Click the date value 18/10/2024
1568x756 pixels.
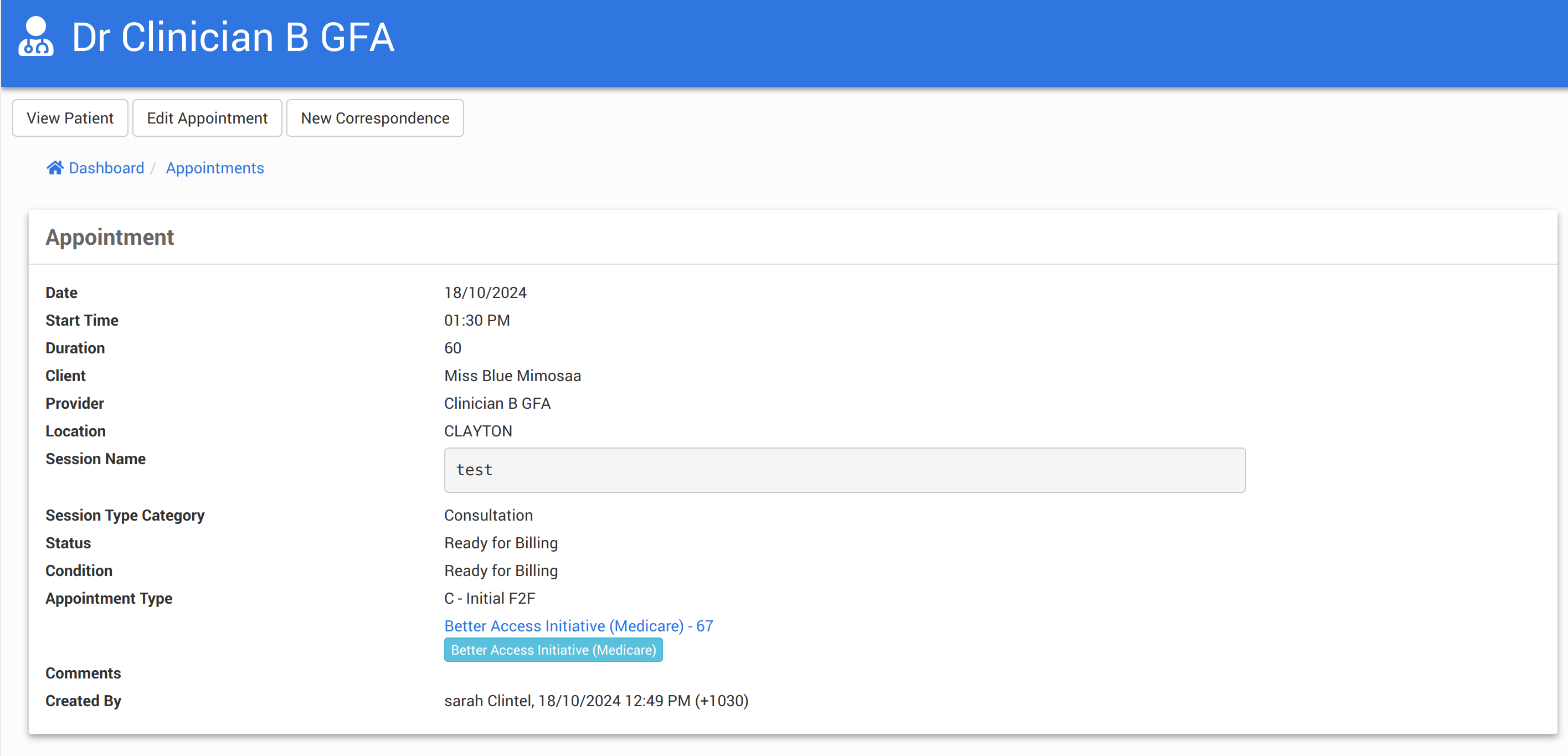click(485, 293)
